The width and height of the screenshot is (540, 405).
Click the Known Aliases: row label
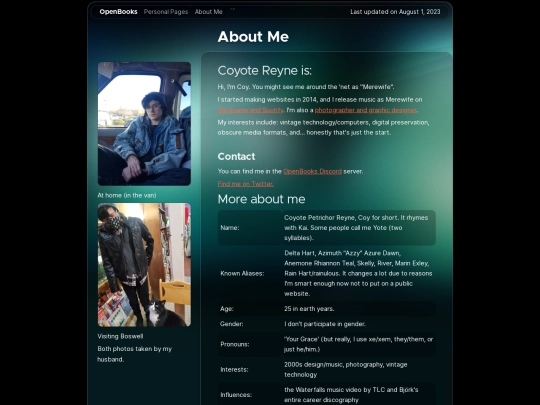tap(242, 273)
